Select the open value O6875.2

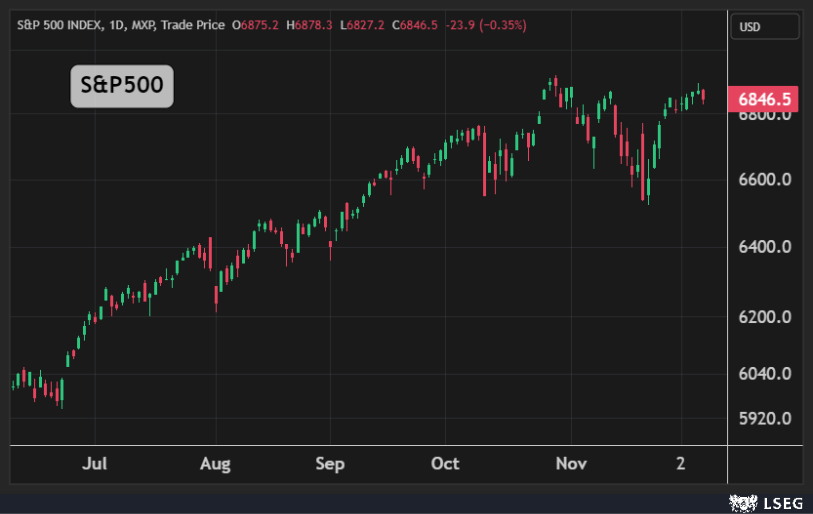pos(255,24)
